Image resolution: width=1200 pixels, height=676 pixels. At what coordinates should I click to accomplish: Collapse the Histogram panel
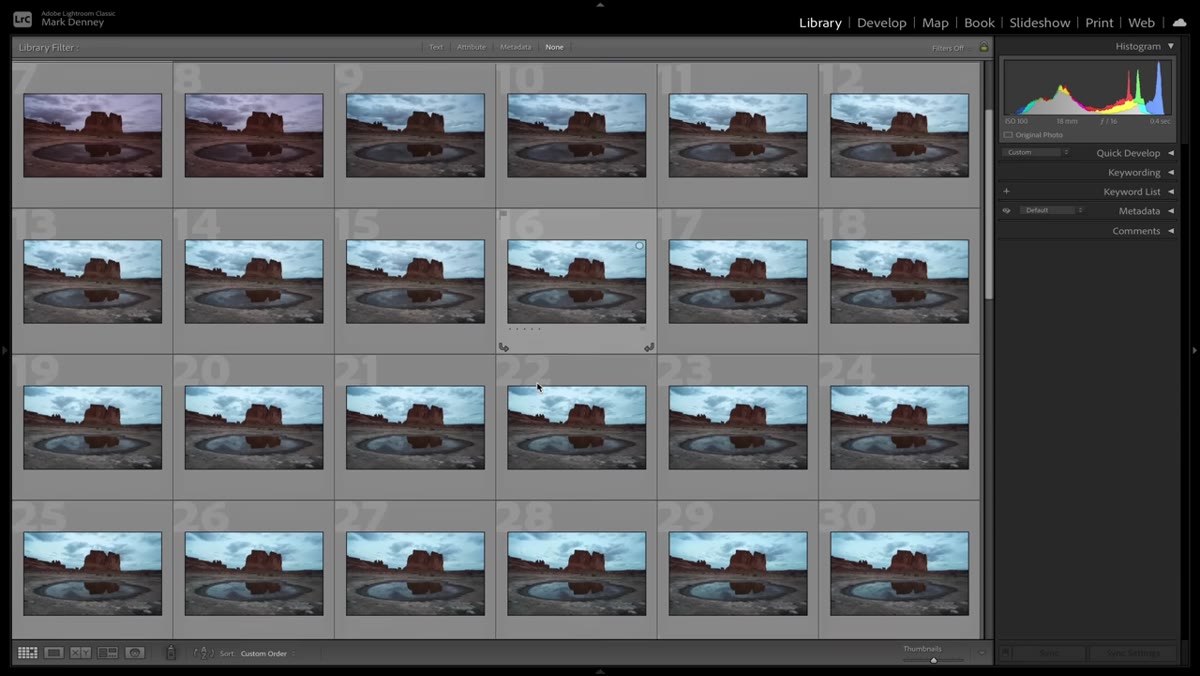click(1171, 46)
